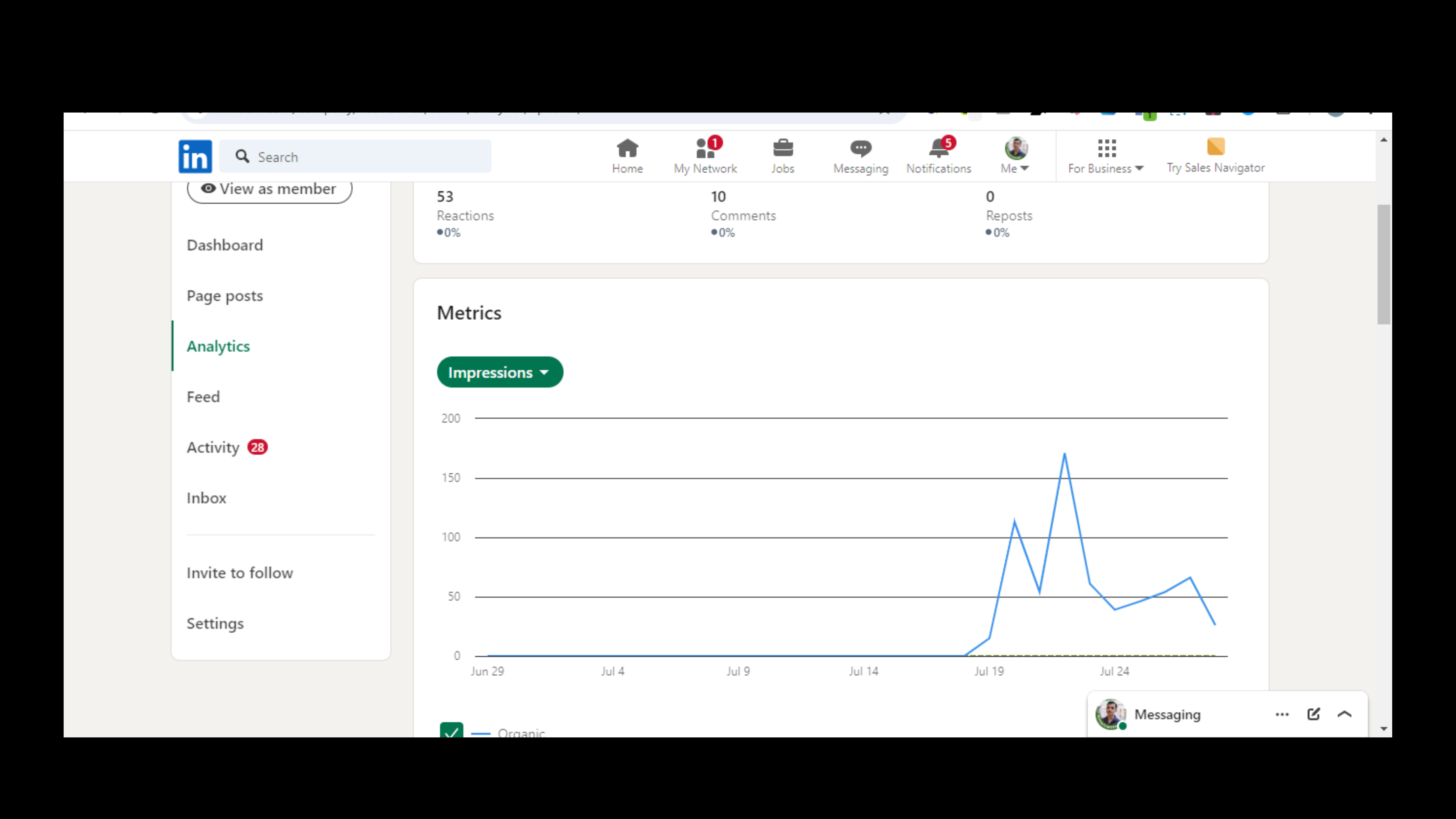Open messaging panel options (three dots)
This screenshot has height=819, width=1456.
1282,714
